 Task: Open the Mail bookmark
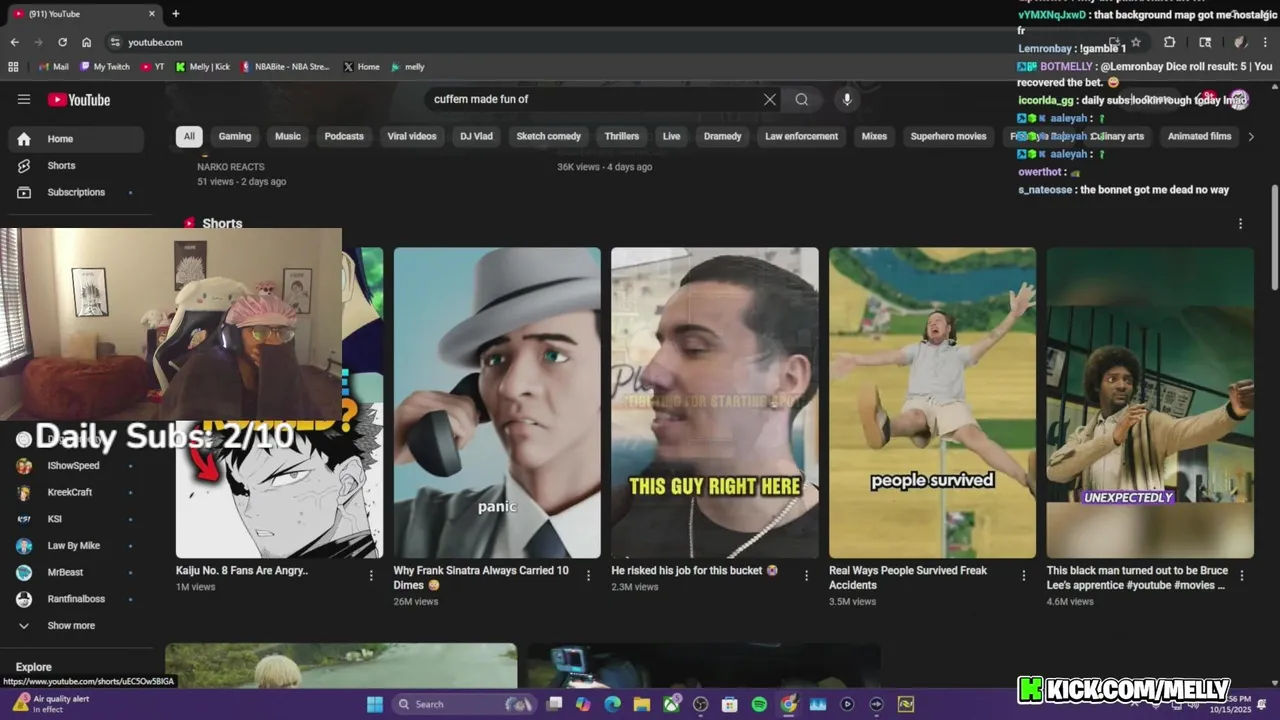[53, 67]
